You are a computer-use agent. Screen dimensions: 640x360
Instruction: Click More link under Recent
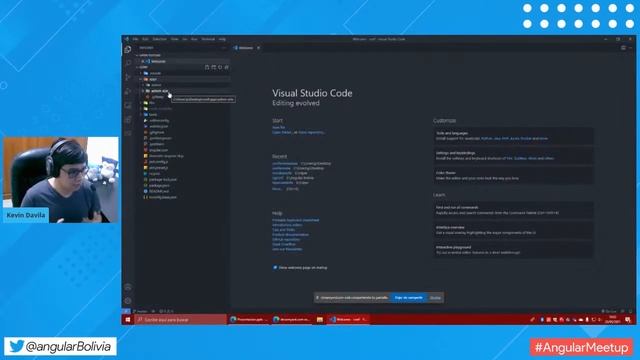(277, 189)
